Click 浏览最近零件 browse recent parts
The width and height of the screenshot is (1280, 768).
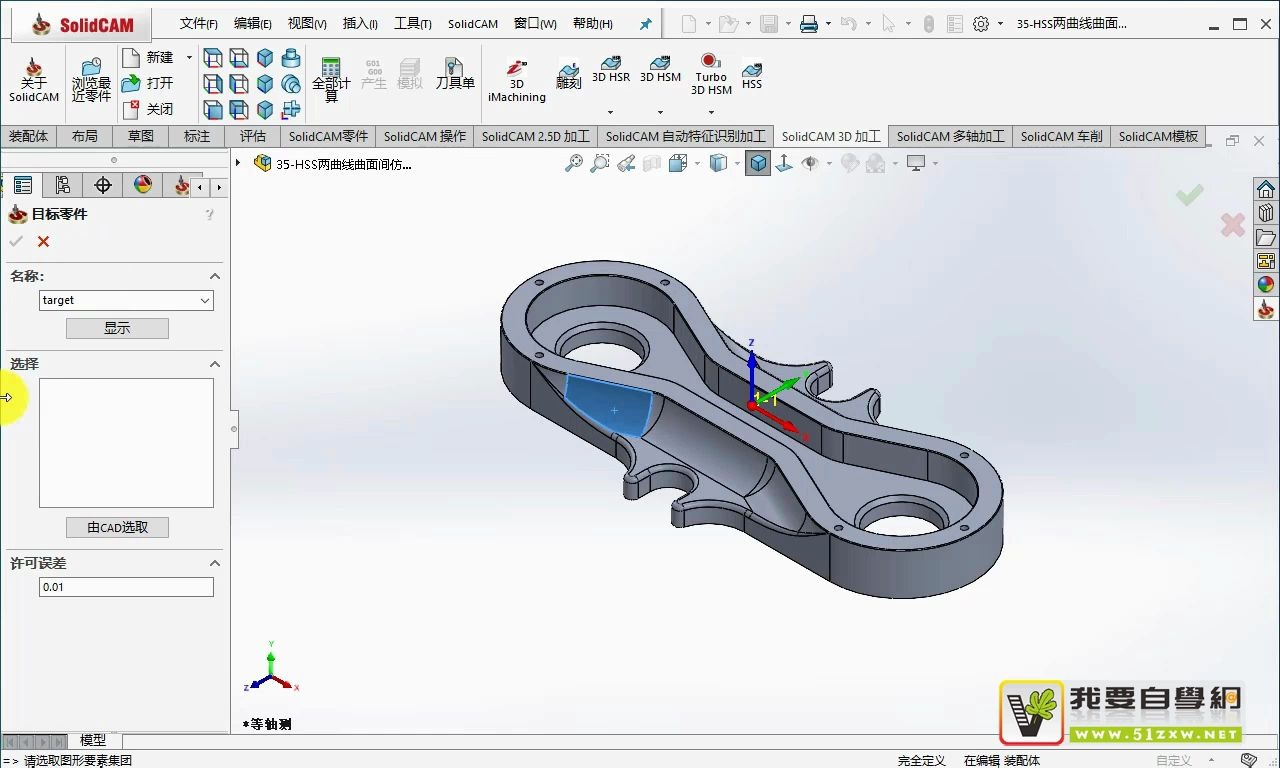point(91,81)
